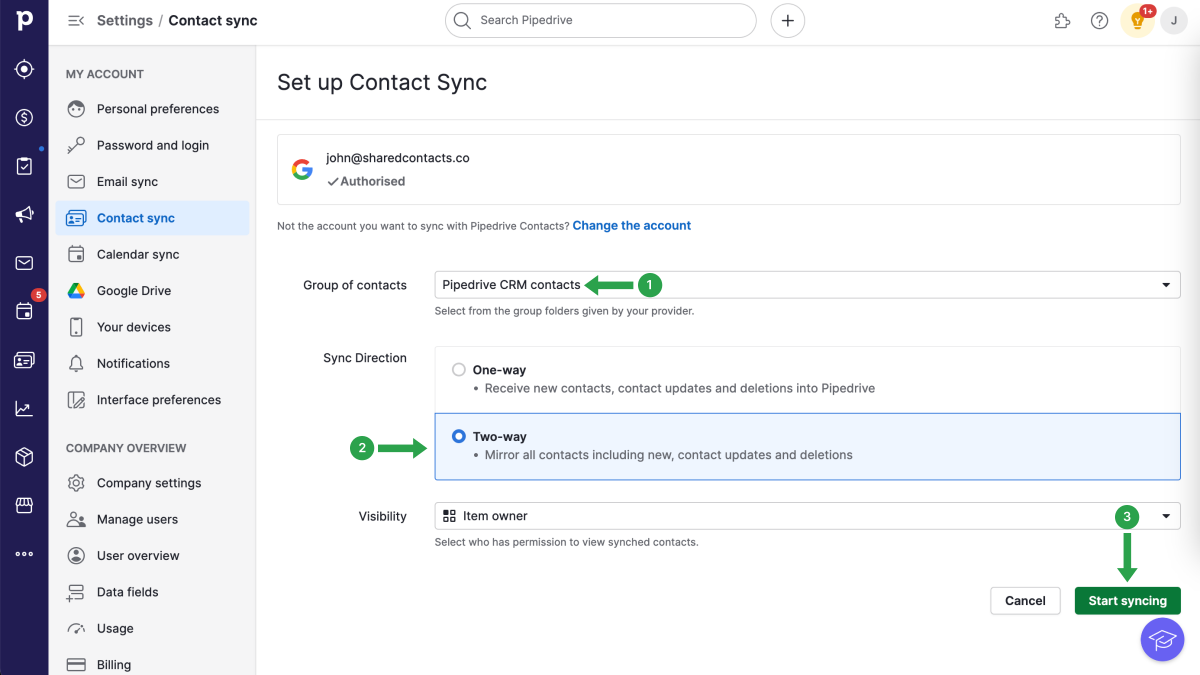Open the help question mark icon
Image resolution: width=1200 pixels, height=675 pixels.
tap(1099, 20)
